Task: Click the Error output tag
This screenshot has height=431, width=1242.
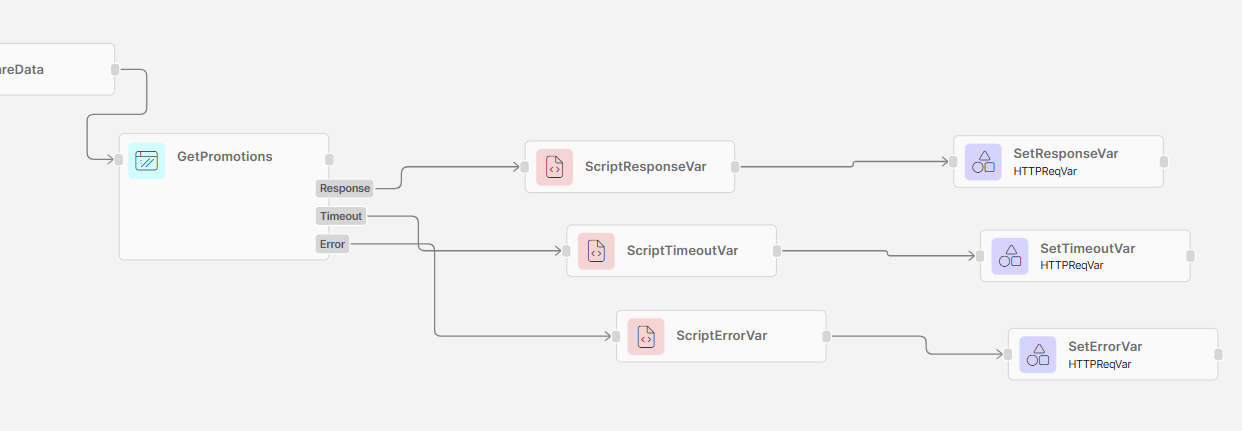Action: coord(332,244)
